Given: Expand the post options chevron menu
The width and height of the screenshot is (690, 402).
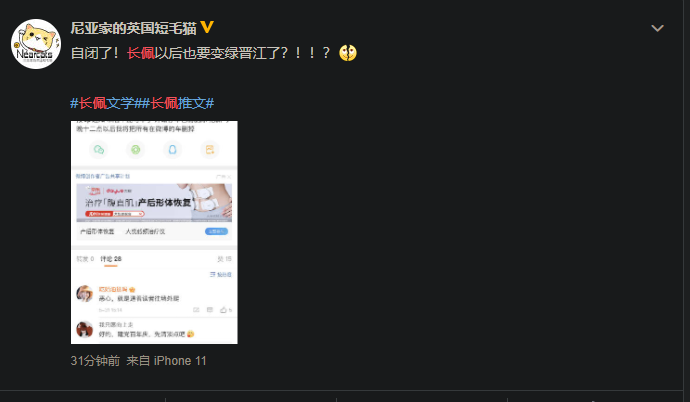Looking at the screenshot, I should [657, 28].
